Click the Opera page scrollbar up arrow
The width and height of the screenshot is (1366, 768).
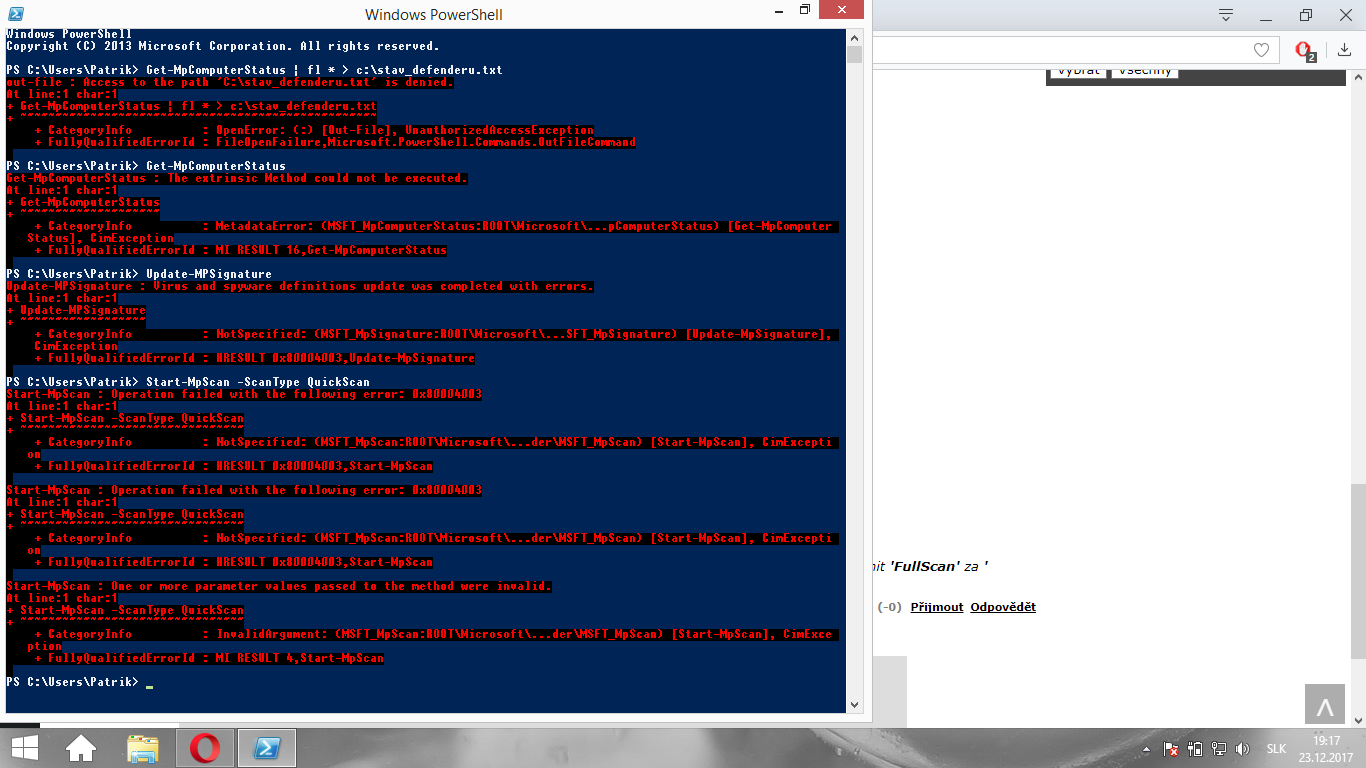coord(1356,77)
